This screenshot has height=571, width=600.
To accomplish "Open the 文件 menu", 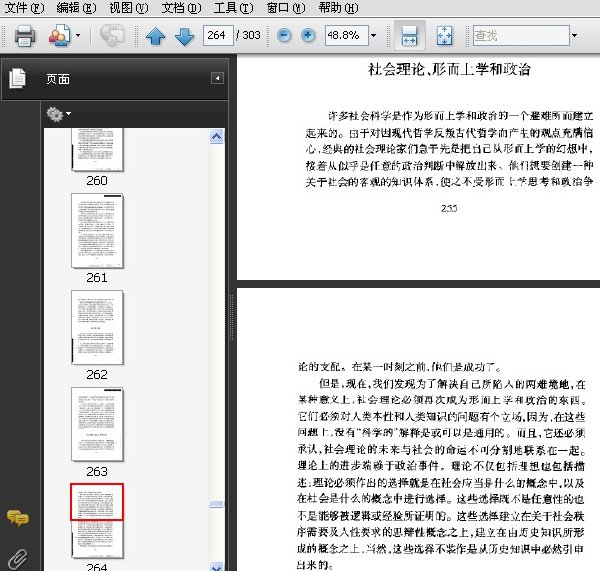I will point(24,8).
